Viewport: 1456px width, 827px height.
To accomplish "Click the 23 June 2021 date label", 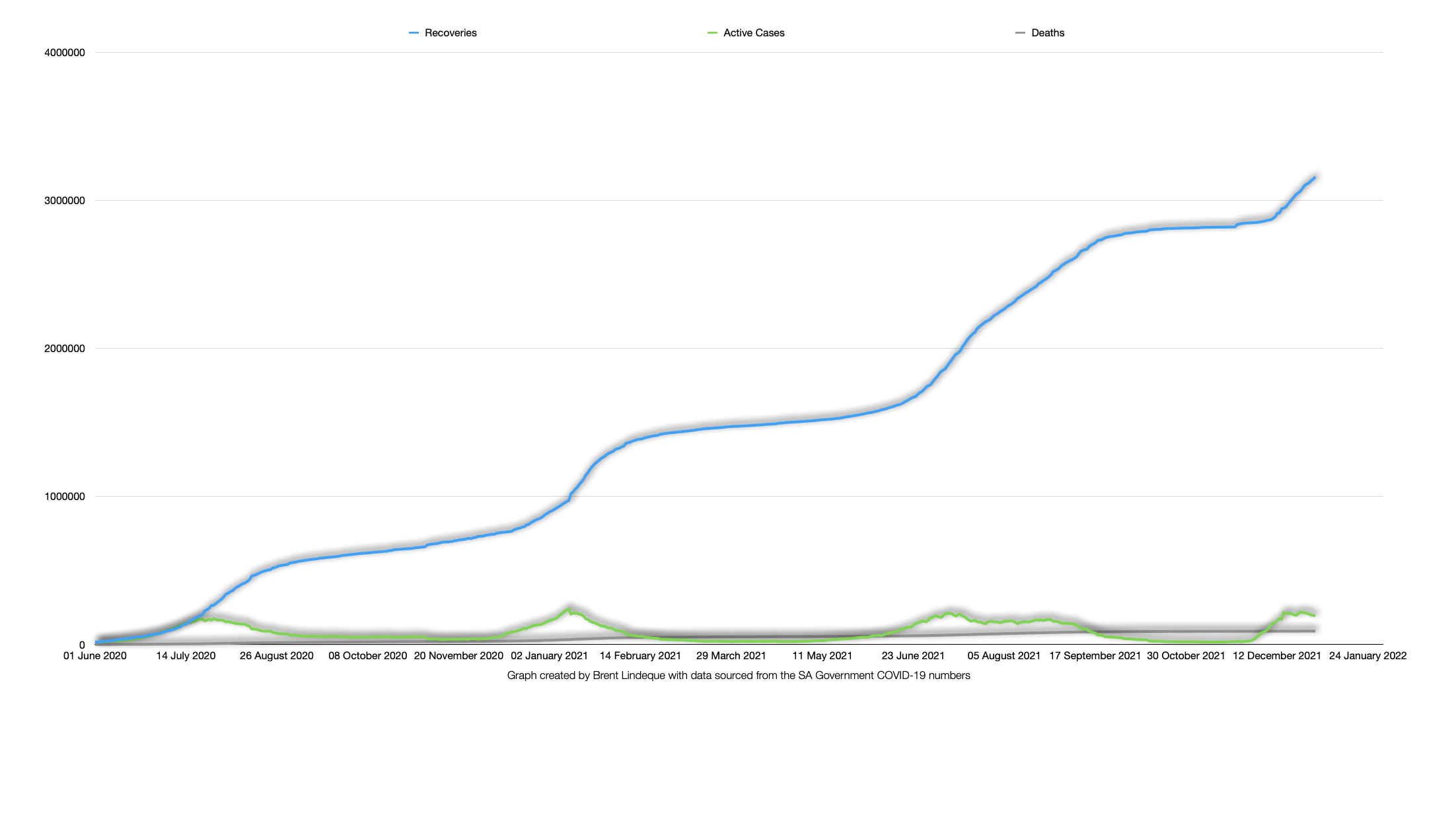I will pyautogui.click(x=913, y=656).
